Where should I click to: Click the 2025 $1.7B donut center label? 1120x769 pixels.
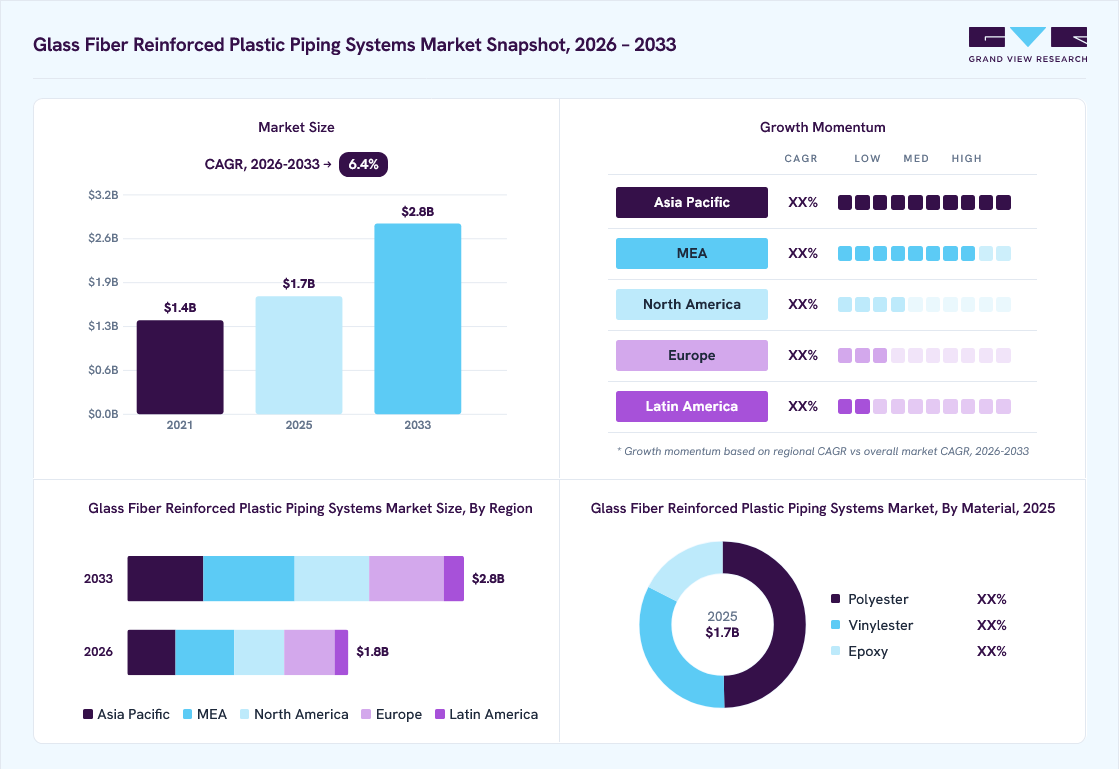(722, 624)
